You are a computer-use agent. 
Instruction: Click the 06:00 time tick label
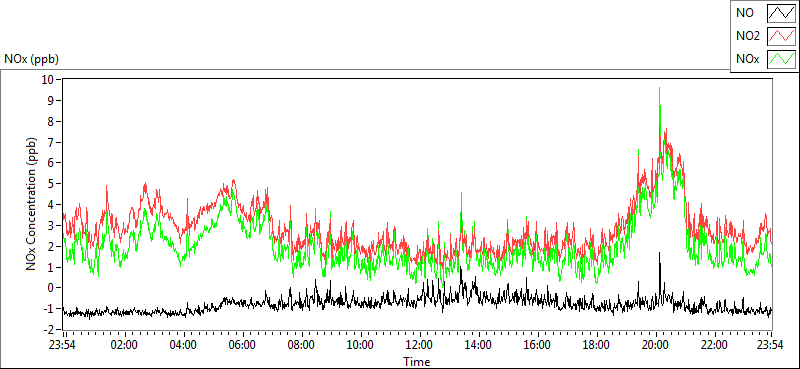(x=242, y=345)
